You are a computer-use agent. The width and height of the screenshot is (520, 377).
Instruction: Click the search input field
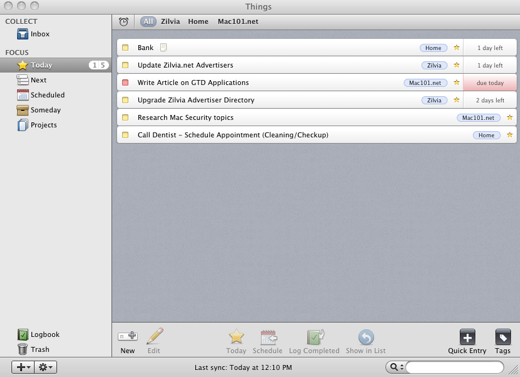(455, 367)
